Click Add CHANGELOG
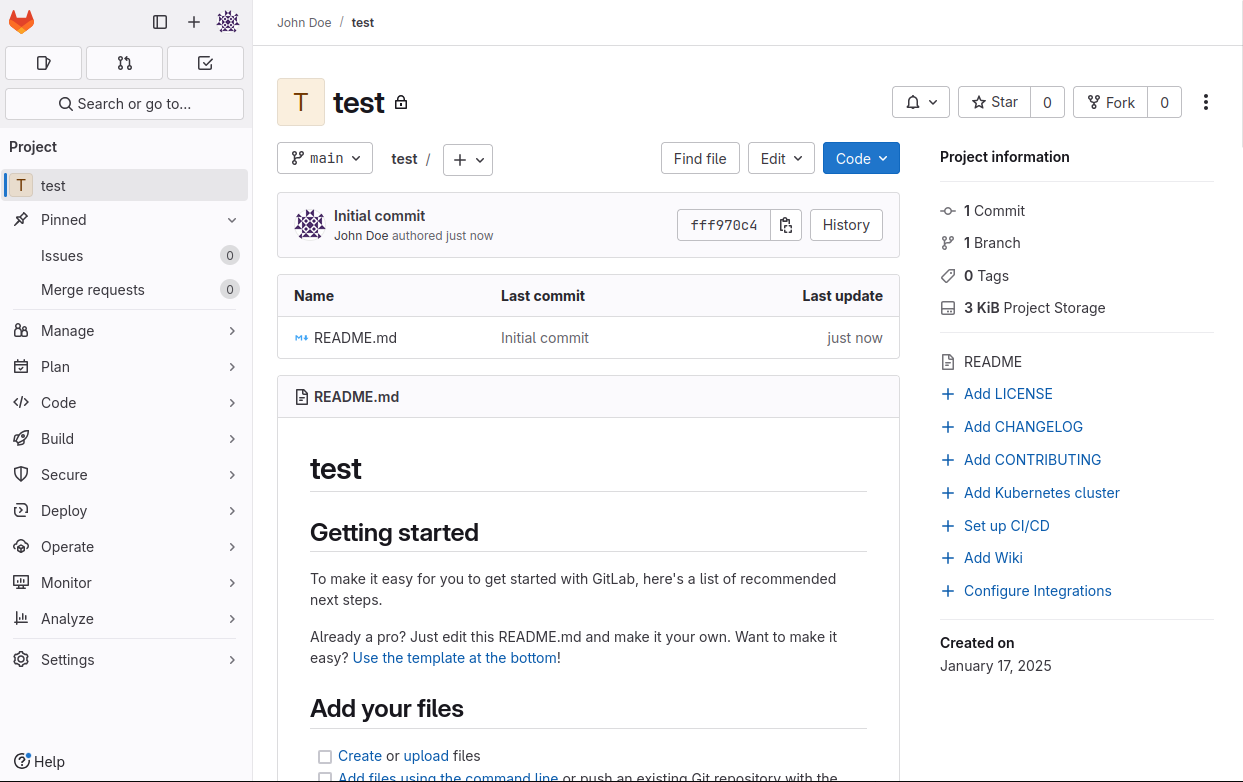The image size is (1243, 782). pos(1012,427)
